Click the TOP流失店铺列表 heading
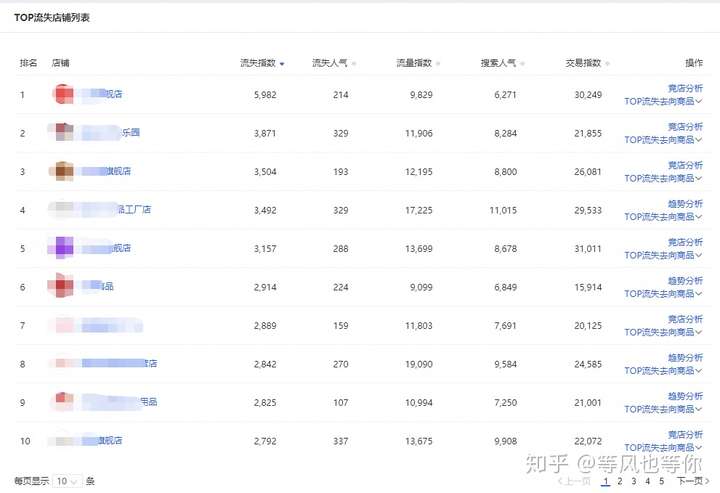This screenshot has height=493, width=720. [51, 18]
